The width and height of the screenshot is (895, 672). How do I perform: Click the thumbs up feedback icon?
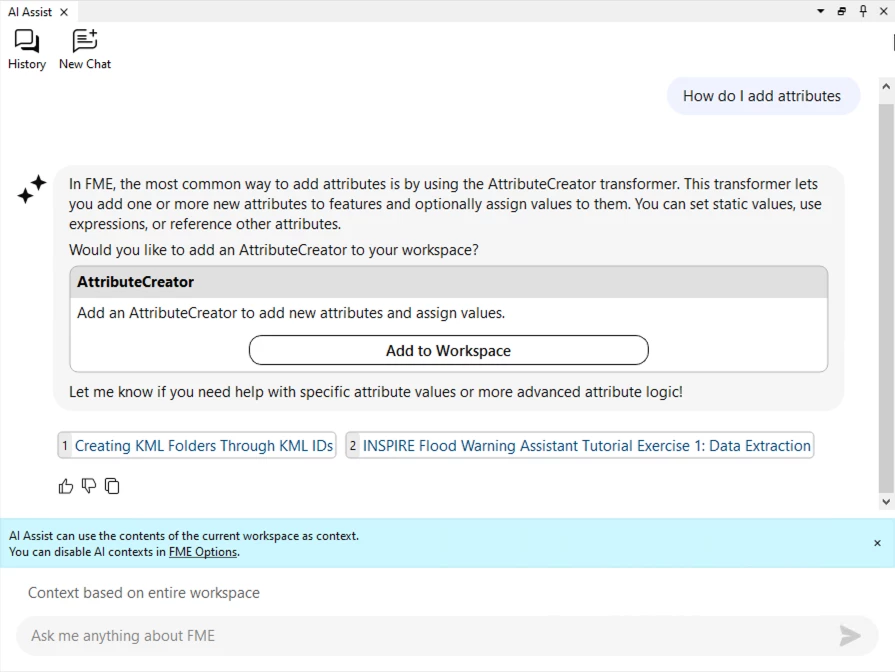tap(66, 486)
